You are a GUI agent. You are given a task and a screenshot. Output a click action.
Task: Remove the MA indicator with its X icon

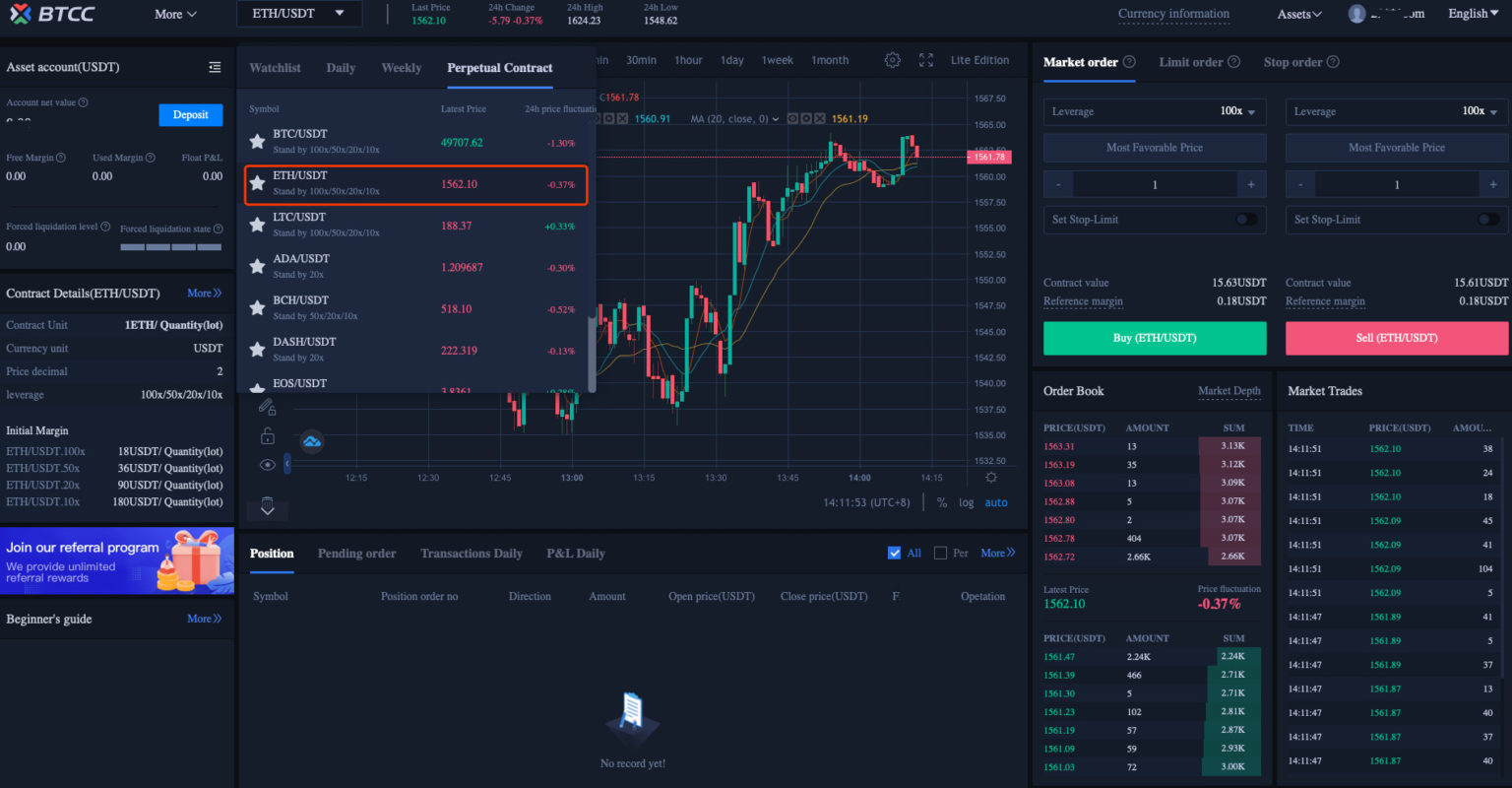pyautogui.click(x=820, y=117)
